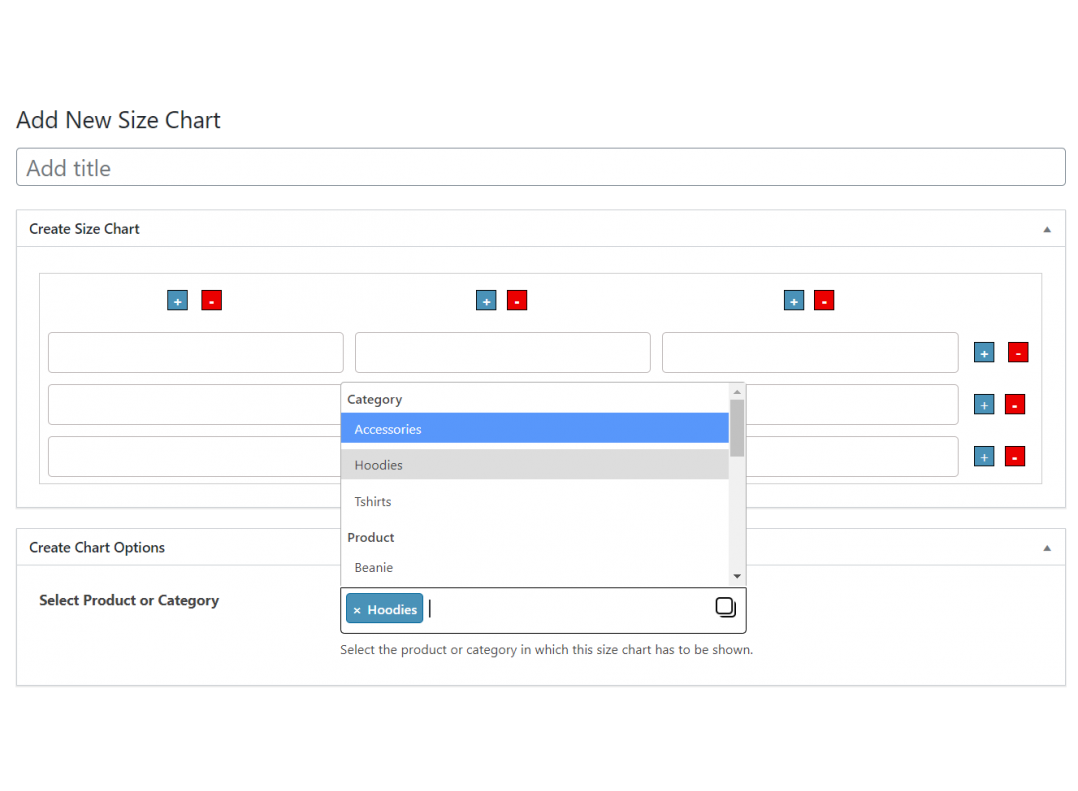Collapse the Create Size Chart panel
This screenshot has width=1078, height=791.
[1047, 229]
